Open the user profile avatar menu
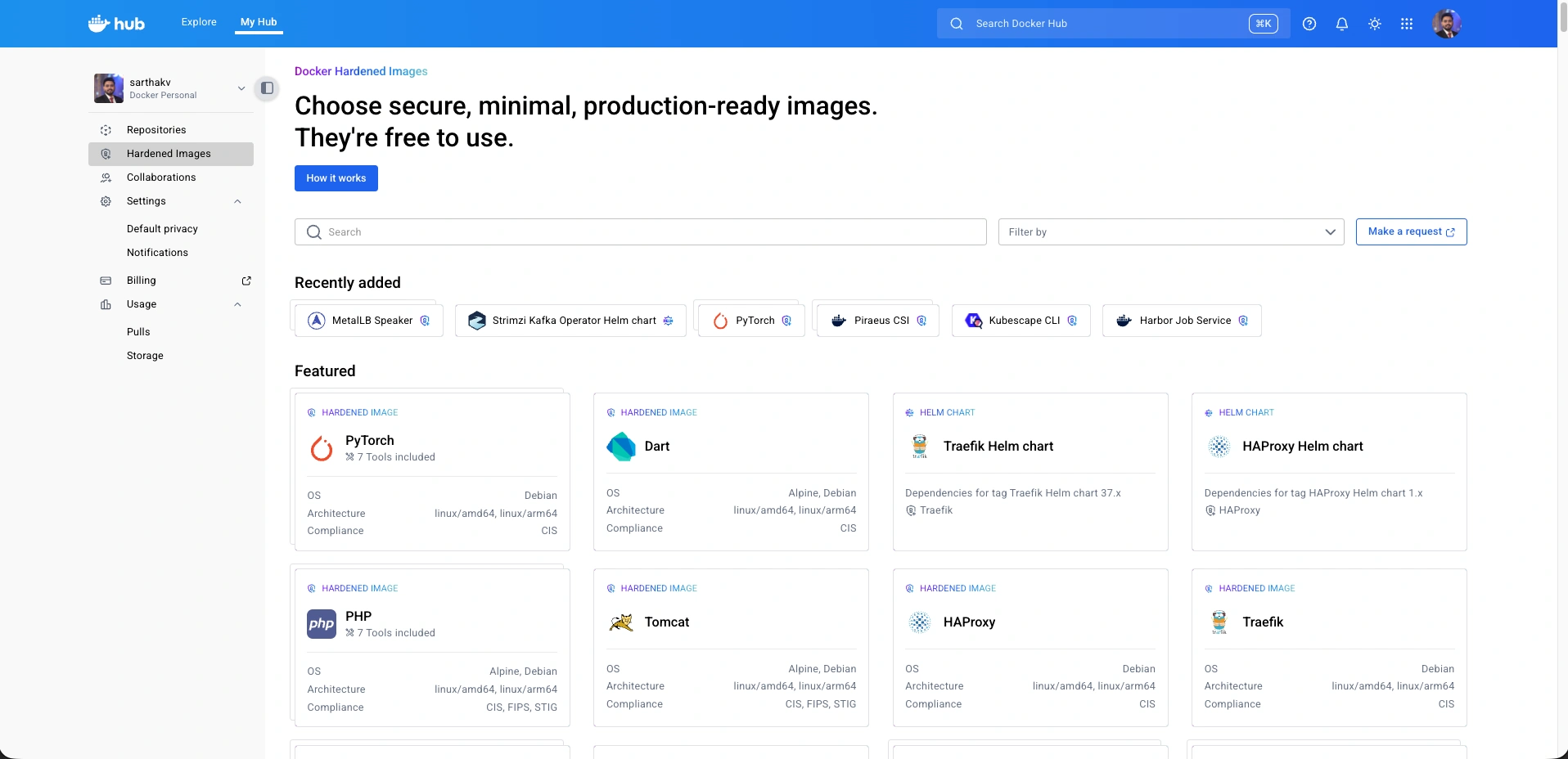The image size is (1568, 759). pos(1447,24)
